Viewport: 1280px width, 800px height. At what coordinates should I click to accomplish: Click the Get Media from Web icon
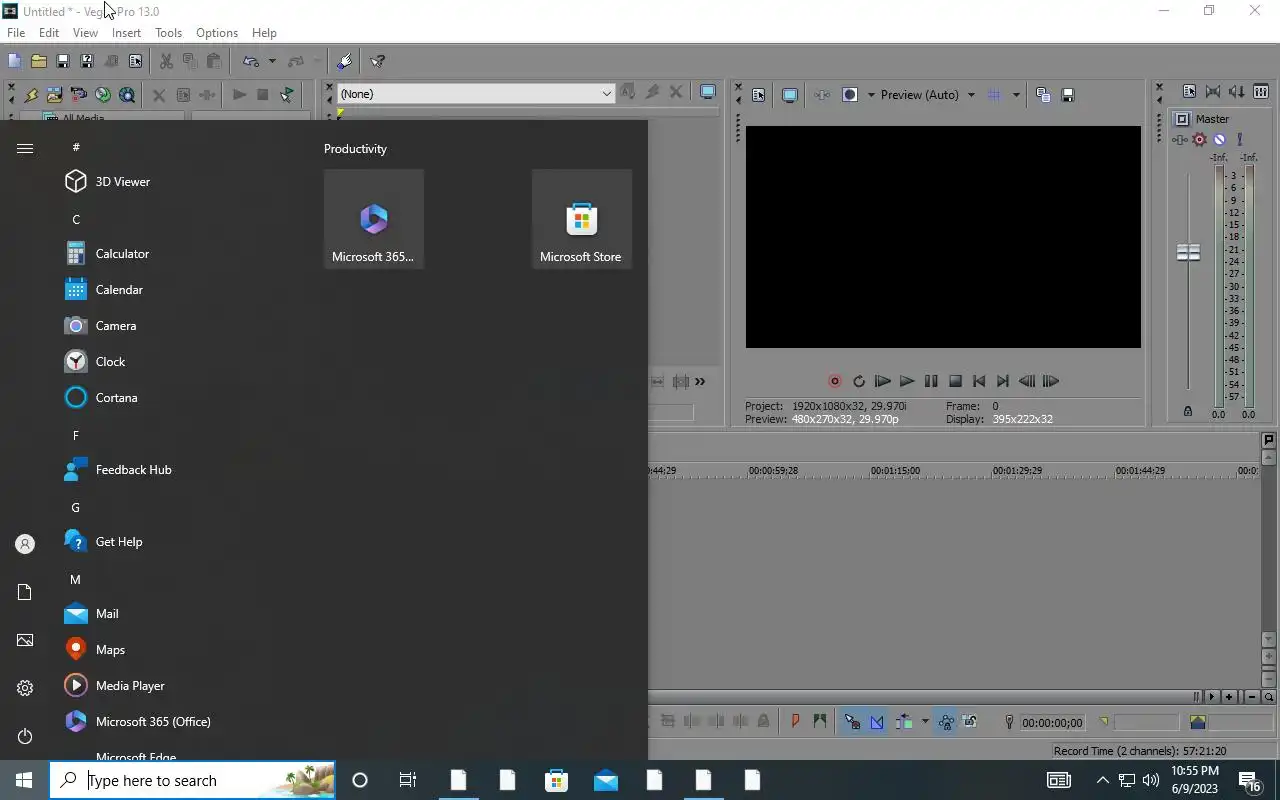click(127, 95)
